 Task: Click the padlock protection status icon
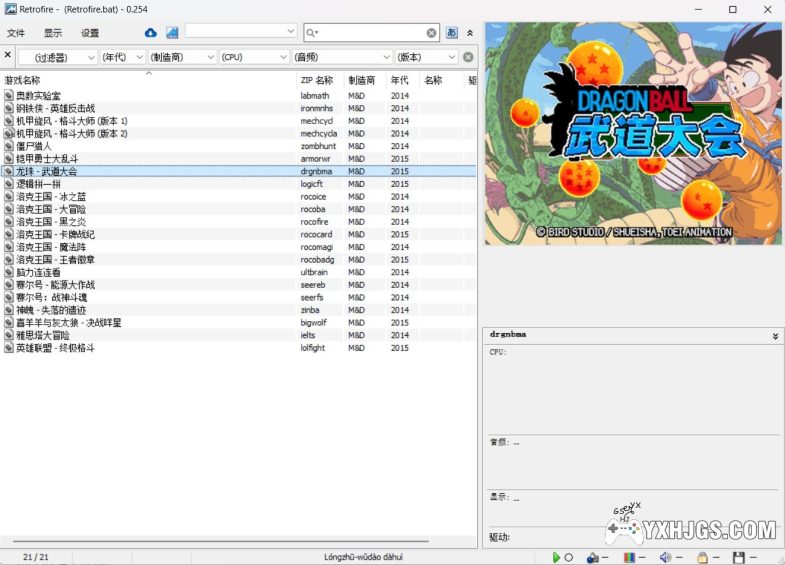coord(702,557)
